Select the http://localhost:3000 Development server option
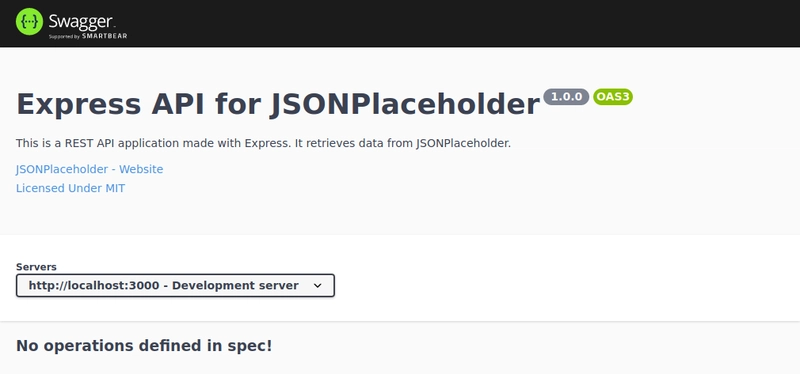 163,285
